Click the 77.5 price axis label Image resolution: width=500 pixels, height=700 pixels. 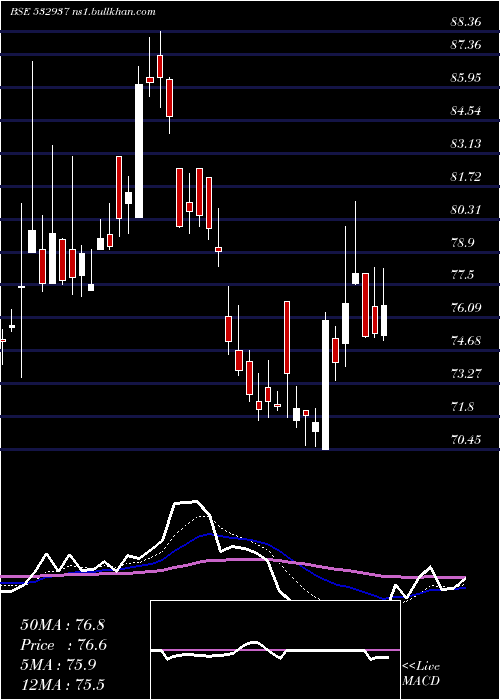pos(462,275)
